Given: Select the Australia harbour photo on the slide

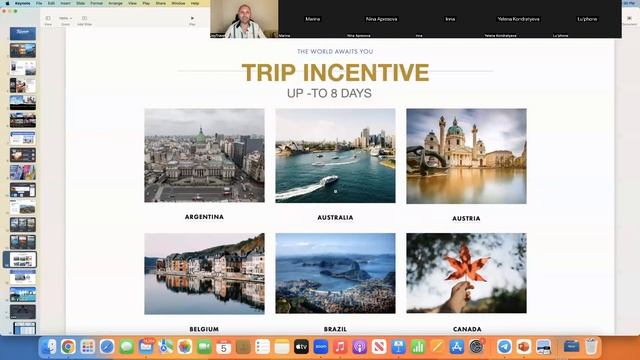Looking at the screenshot, I should 335,156.
